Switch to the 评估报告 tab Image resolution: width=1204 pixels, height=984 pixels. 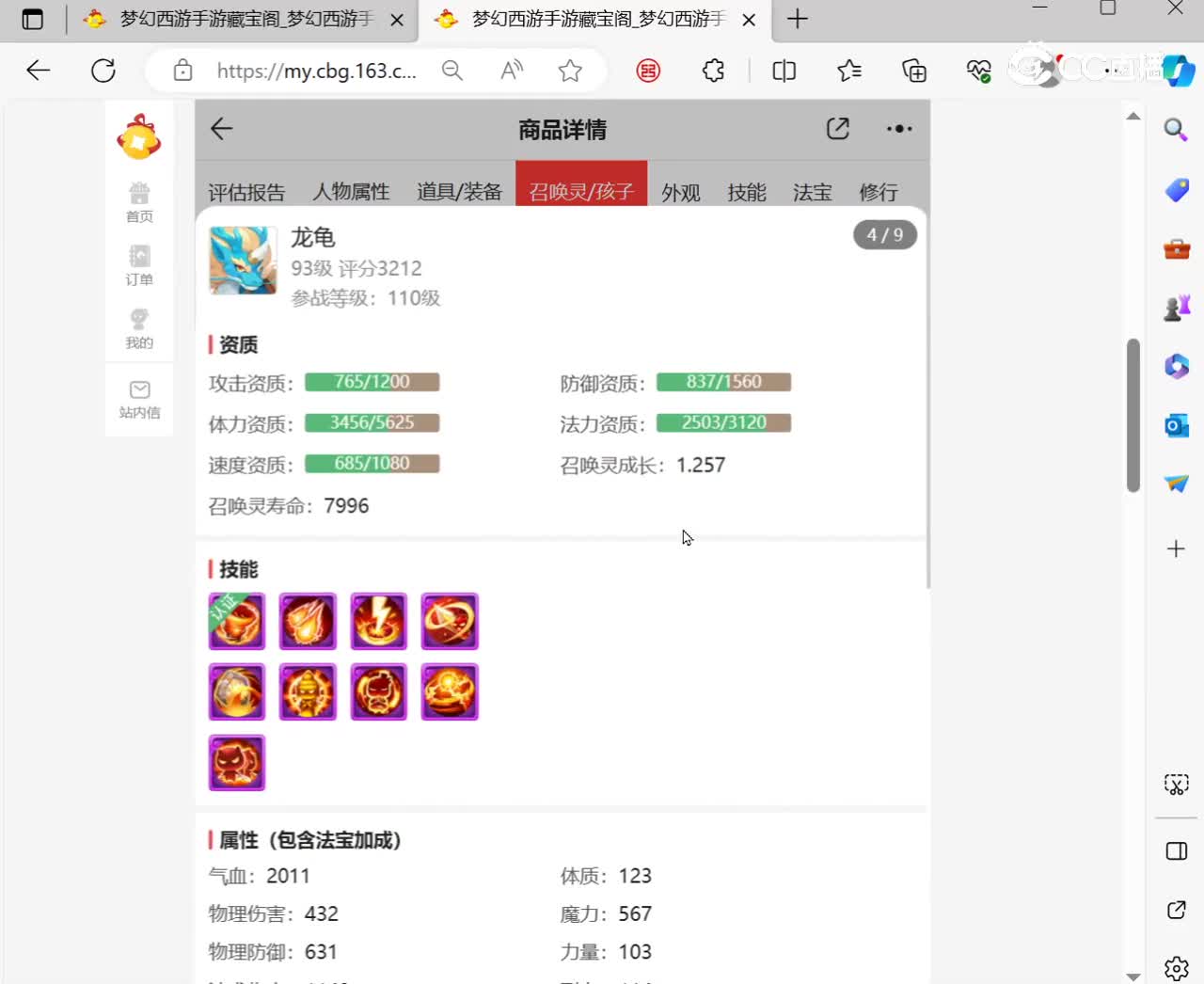click(246, 192)
